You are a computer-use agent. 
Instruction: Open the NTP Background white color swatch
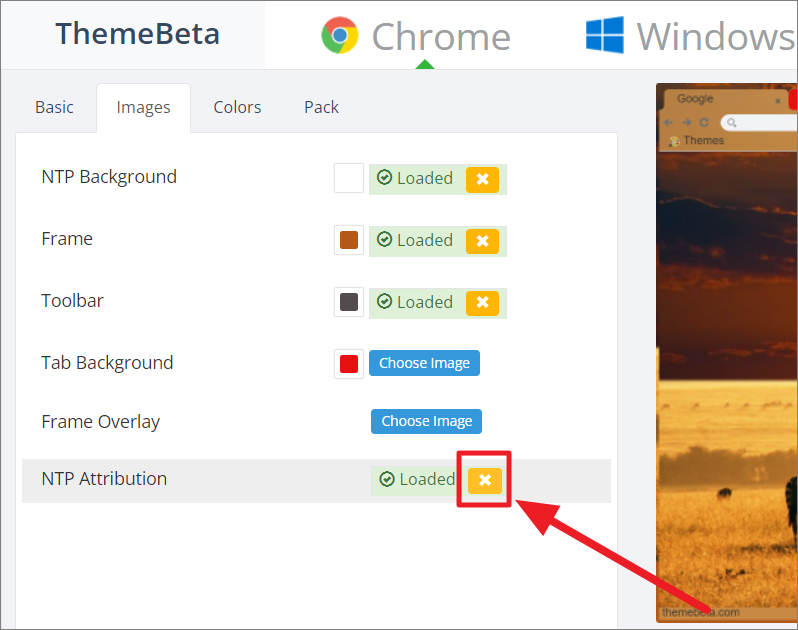[349, 178]
